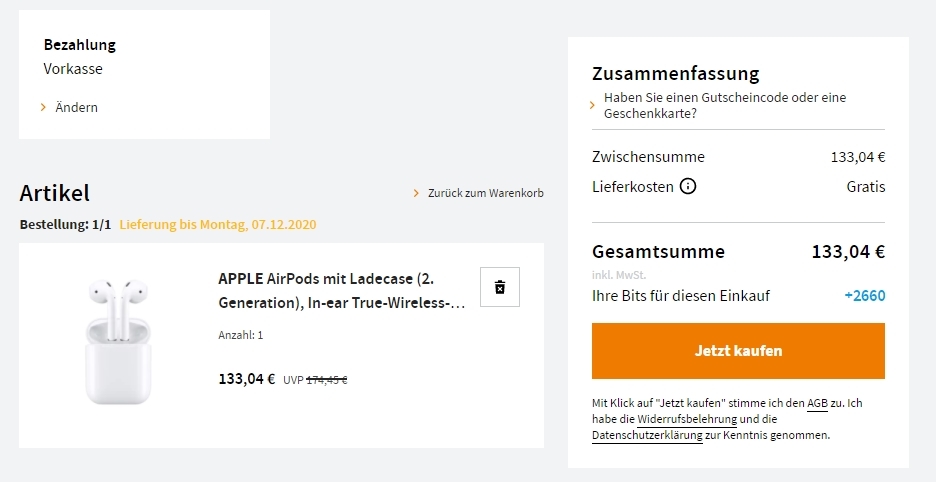This screenshot has width=936, height=482.
Task: Open the APPLE AirPods mit Ladecase title
Action: pyautogui.click(x=342, y=290)
